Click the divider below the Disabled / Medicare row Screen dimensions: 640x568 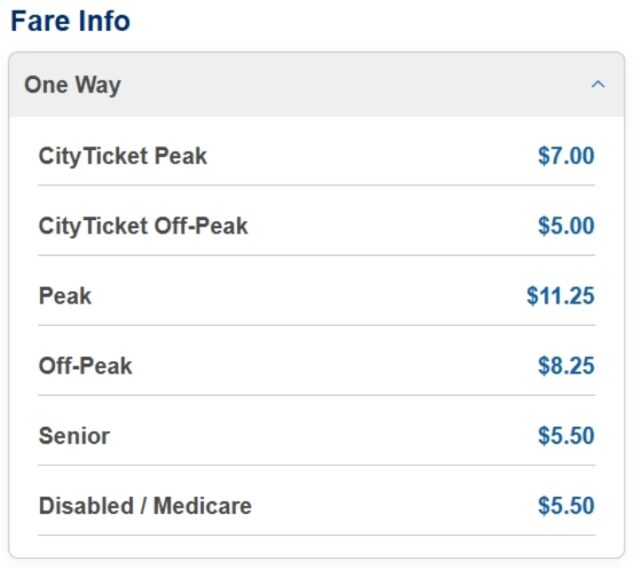[x=316, y=535]
